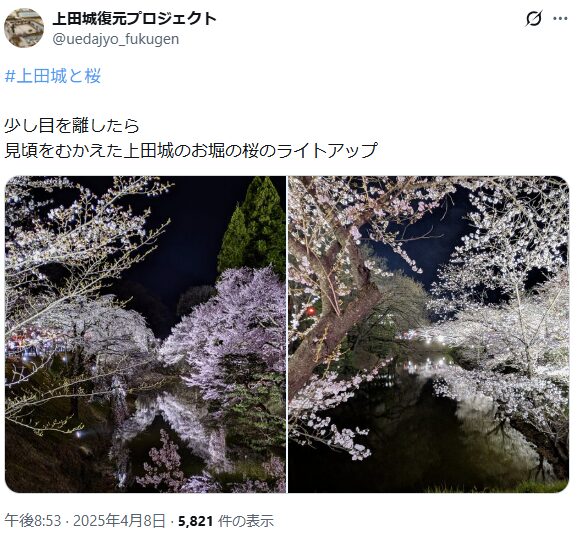Open the three-dot more options menu
The image size is (581, 534).
[560, 19]
